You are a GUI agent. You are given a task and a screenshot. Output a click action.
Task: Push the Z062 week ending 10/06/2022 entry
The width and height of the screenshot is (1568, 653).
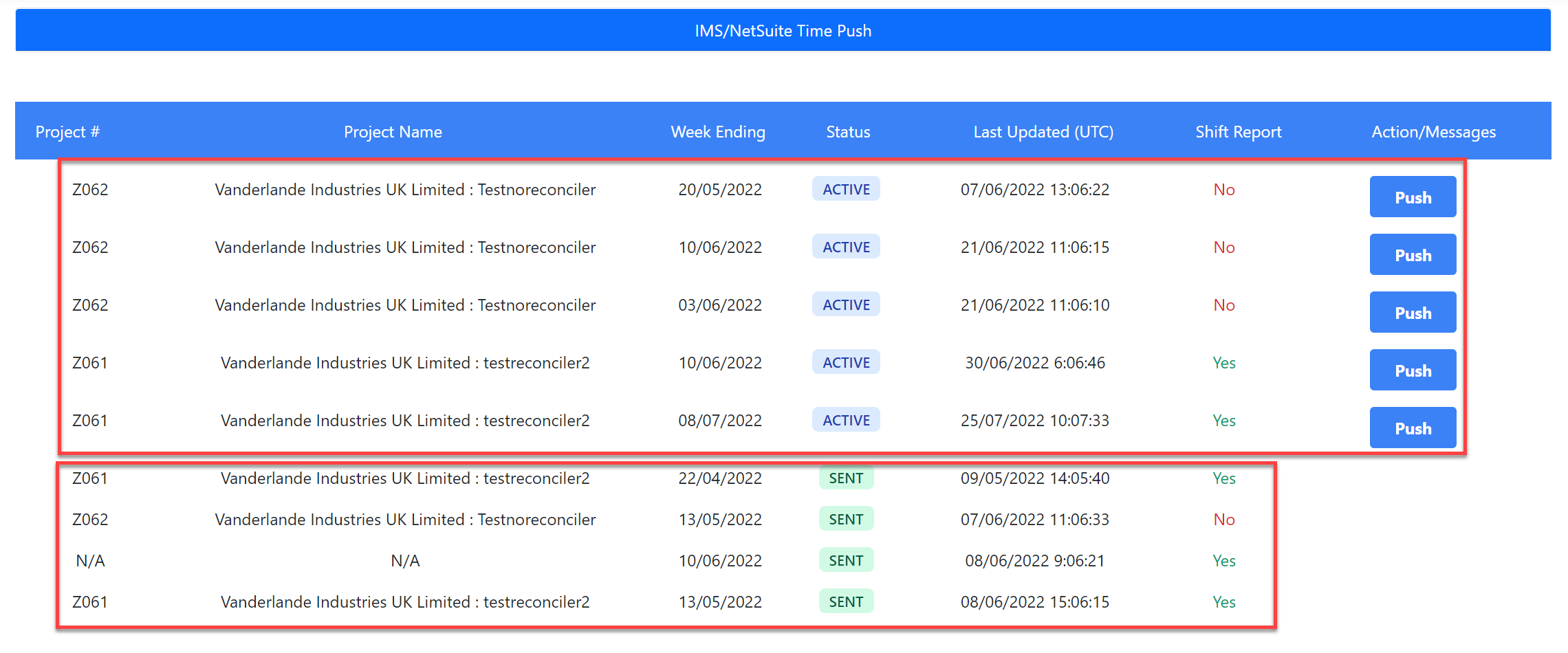pyautogui.click(x=1413, y=254)
